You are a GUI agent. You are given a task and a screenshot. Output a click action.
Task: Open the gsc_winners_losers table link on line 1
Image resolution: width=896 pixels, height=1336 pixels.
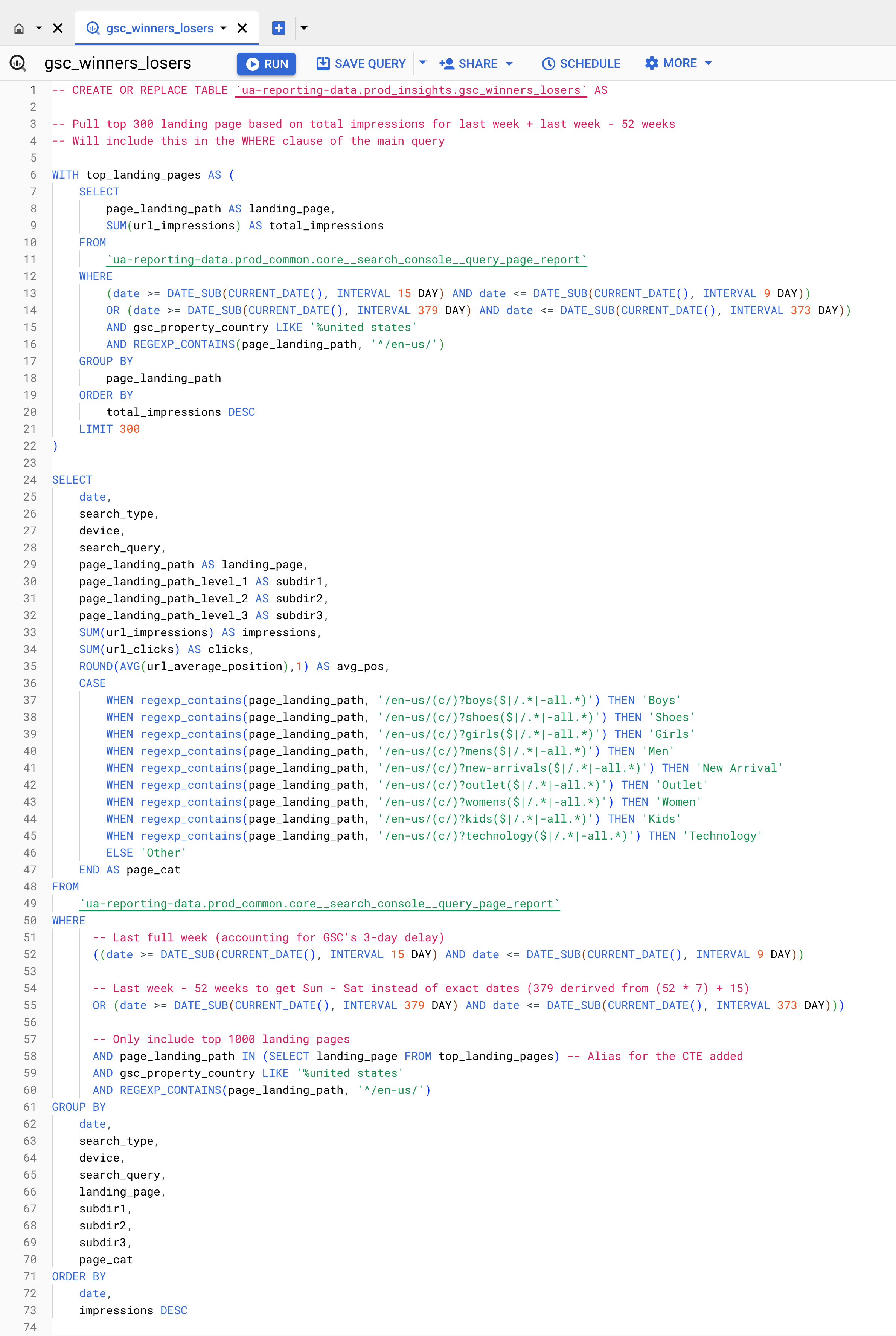tap(411, 90)
